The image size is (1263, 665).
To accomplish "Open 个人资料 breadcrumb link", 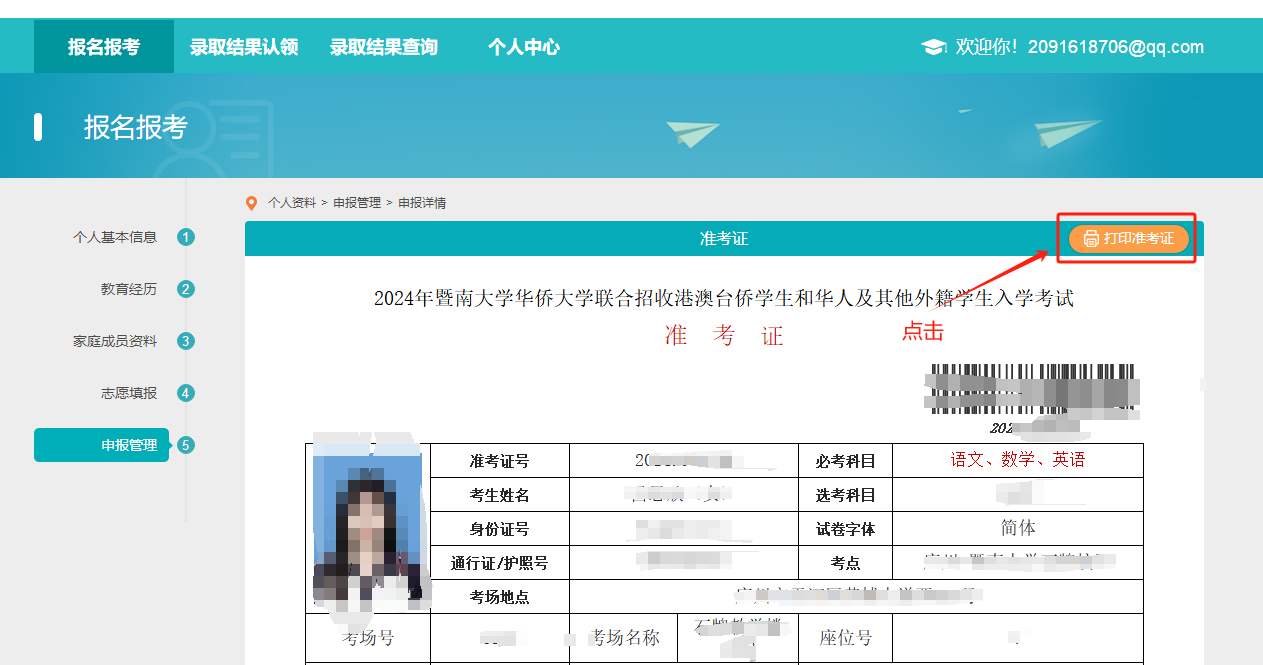I will [x=292, y=203].
